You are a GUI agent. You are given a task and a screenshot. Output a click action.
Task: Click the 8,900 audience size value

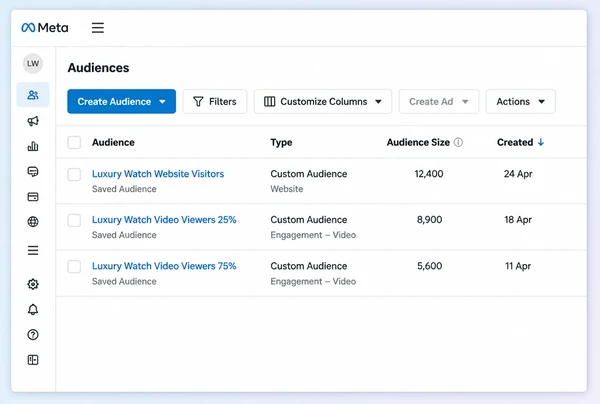click(429, 220)
